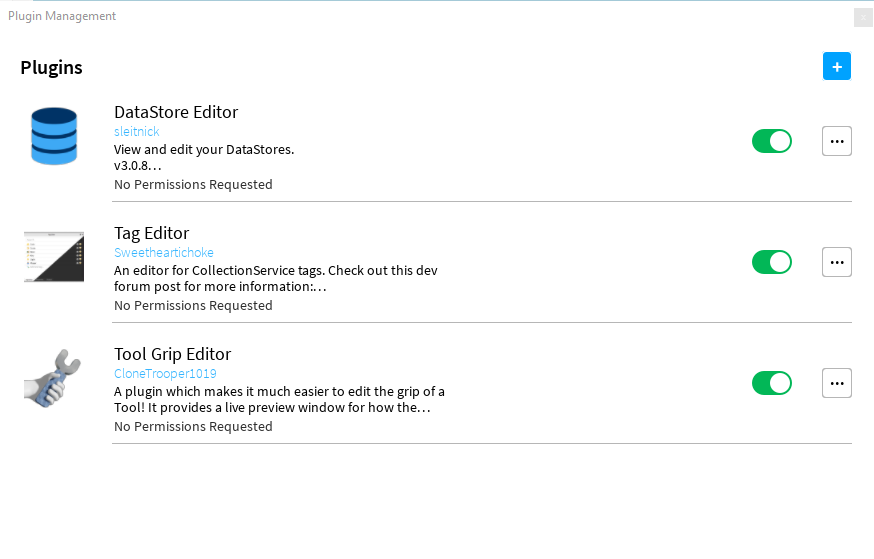Screen dimensions: 874x559
Task: Open the Tool Grip Editor three-dots menu
Action: click(837, 383)
